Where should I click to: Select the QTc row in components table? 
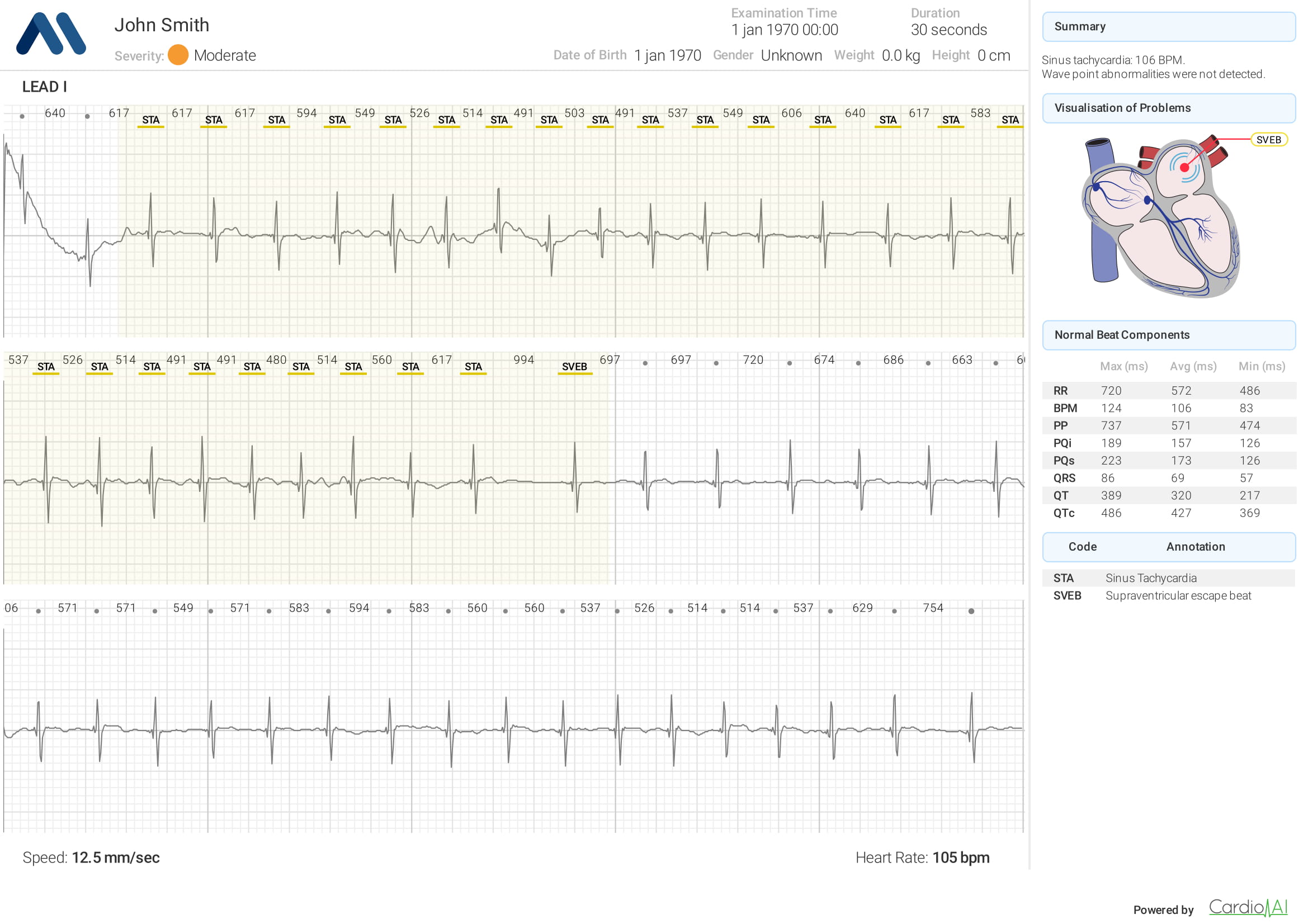(x=1168, y=513)
